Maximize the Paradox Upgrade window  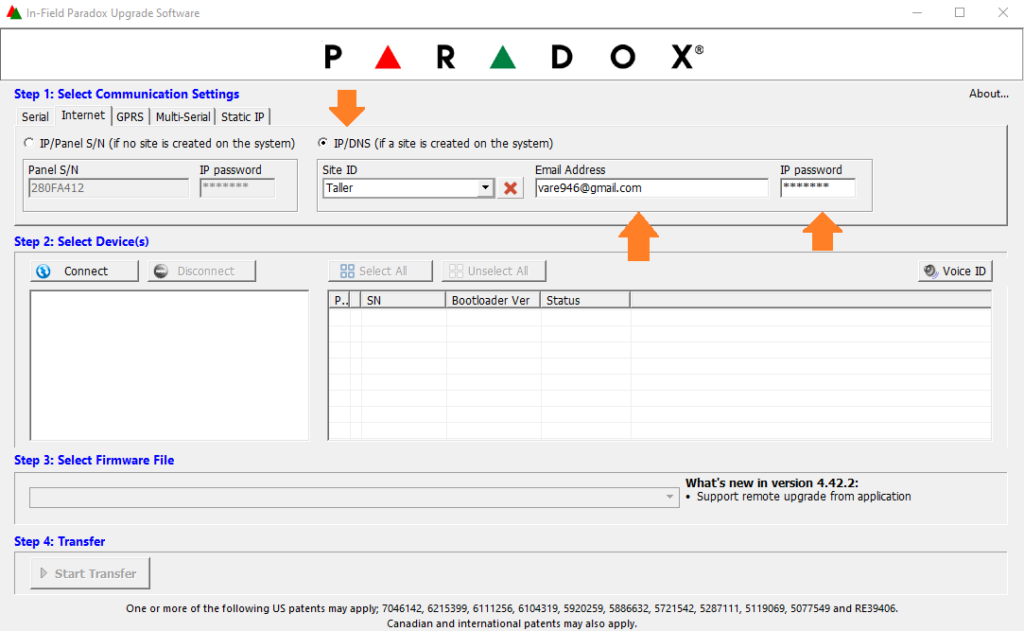tap(959, 12)
